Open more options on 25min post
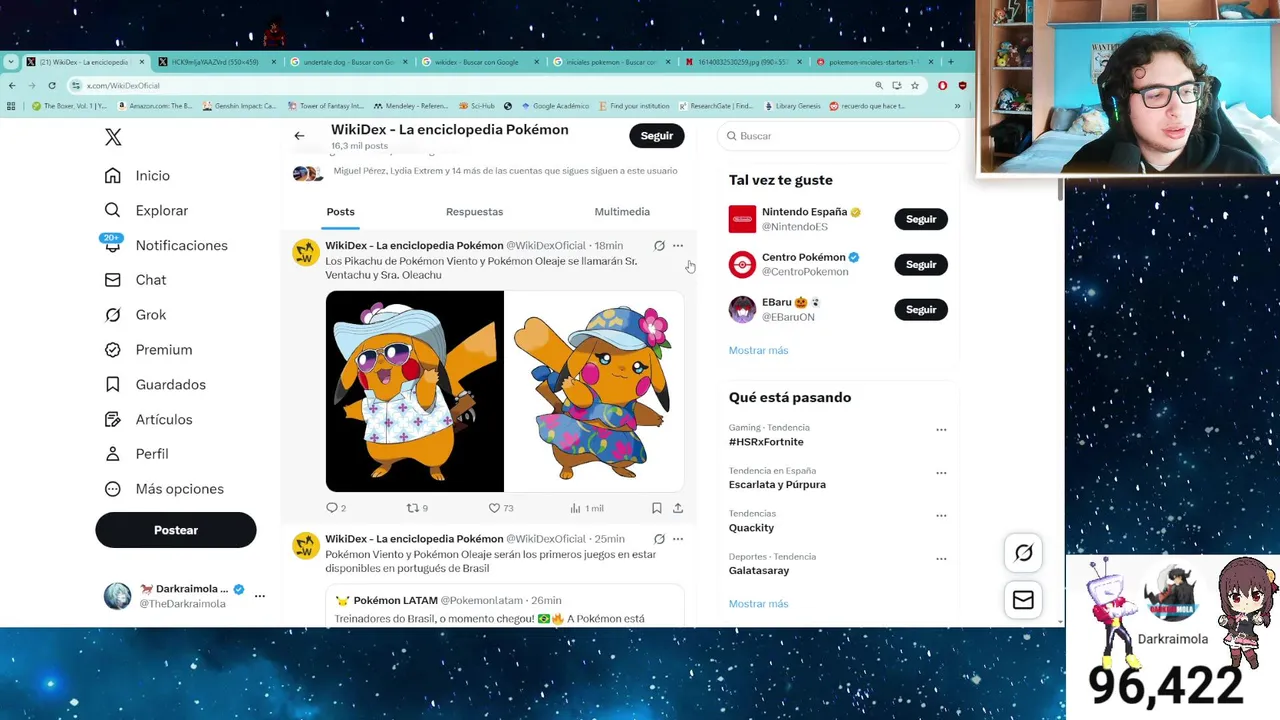1280x720 pixels. click(x=678, y=539)
